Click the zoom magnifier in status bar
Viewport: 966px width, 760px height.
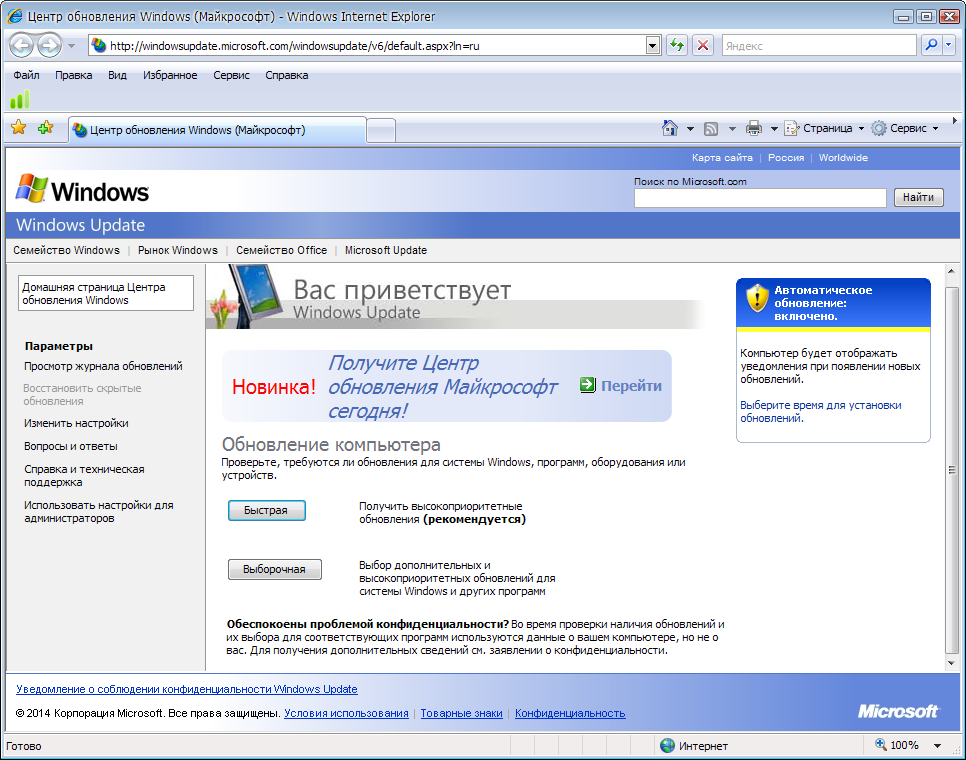(x=880, y=744)
